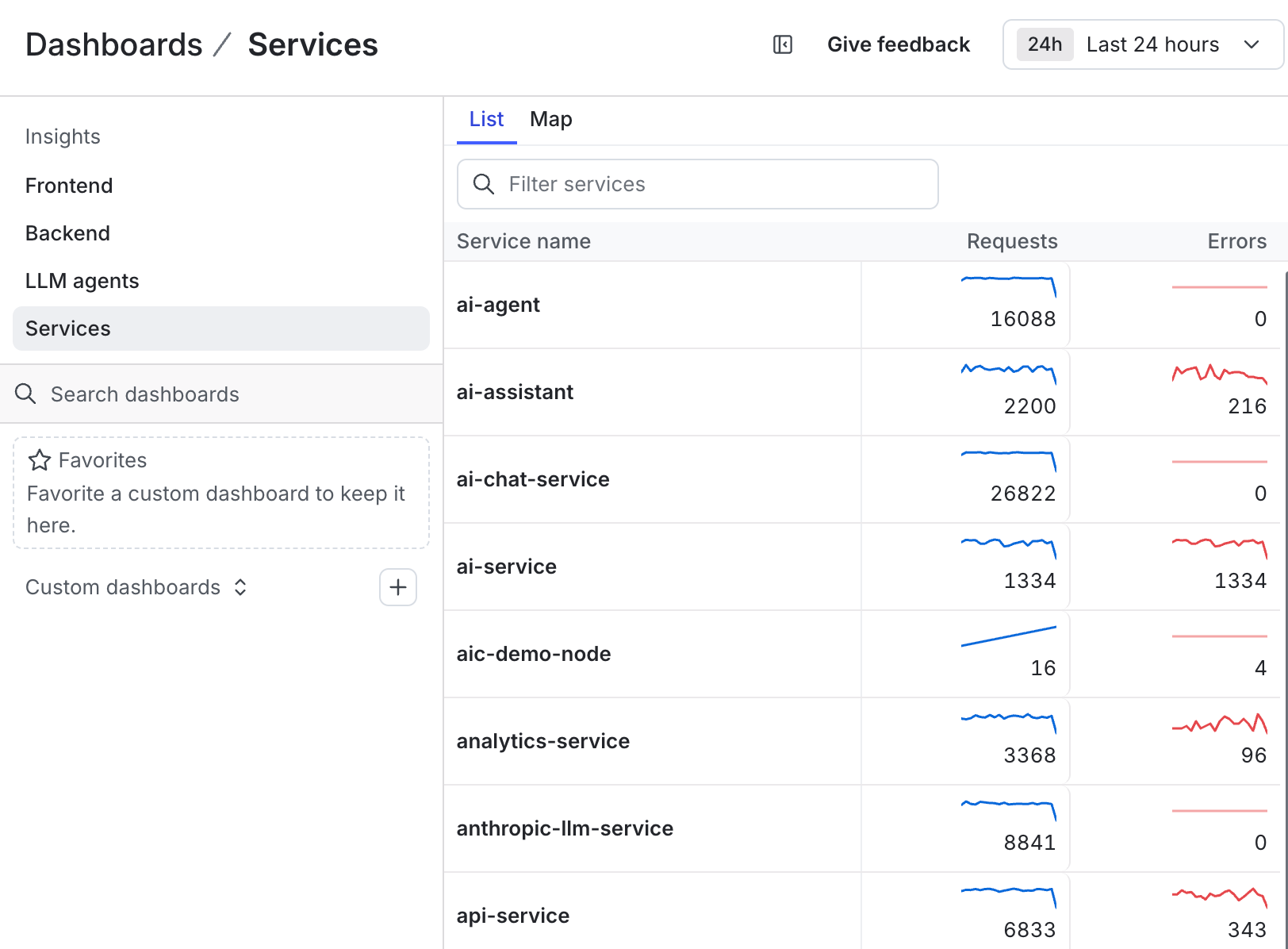Image resolution: width=1288 pixels, height=949 pixels.
Task: Open the Last 24 hours time range dropdown
Action: [x=1143, y=44]
